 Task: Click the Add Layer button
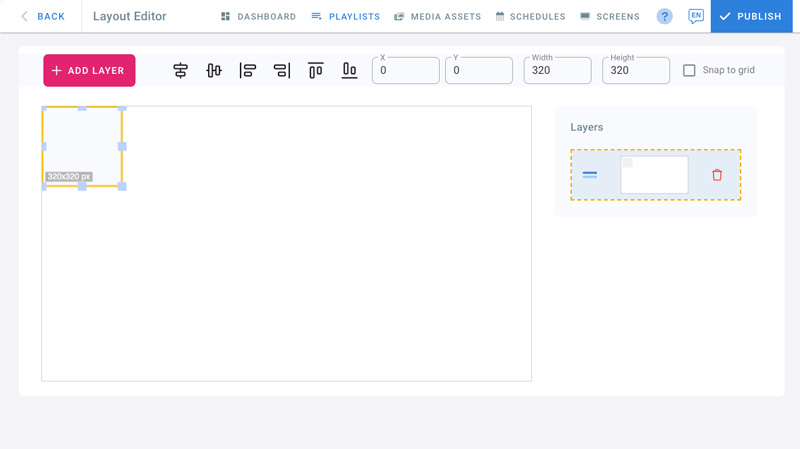pos(89,71)
